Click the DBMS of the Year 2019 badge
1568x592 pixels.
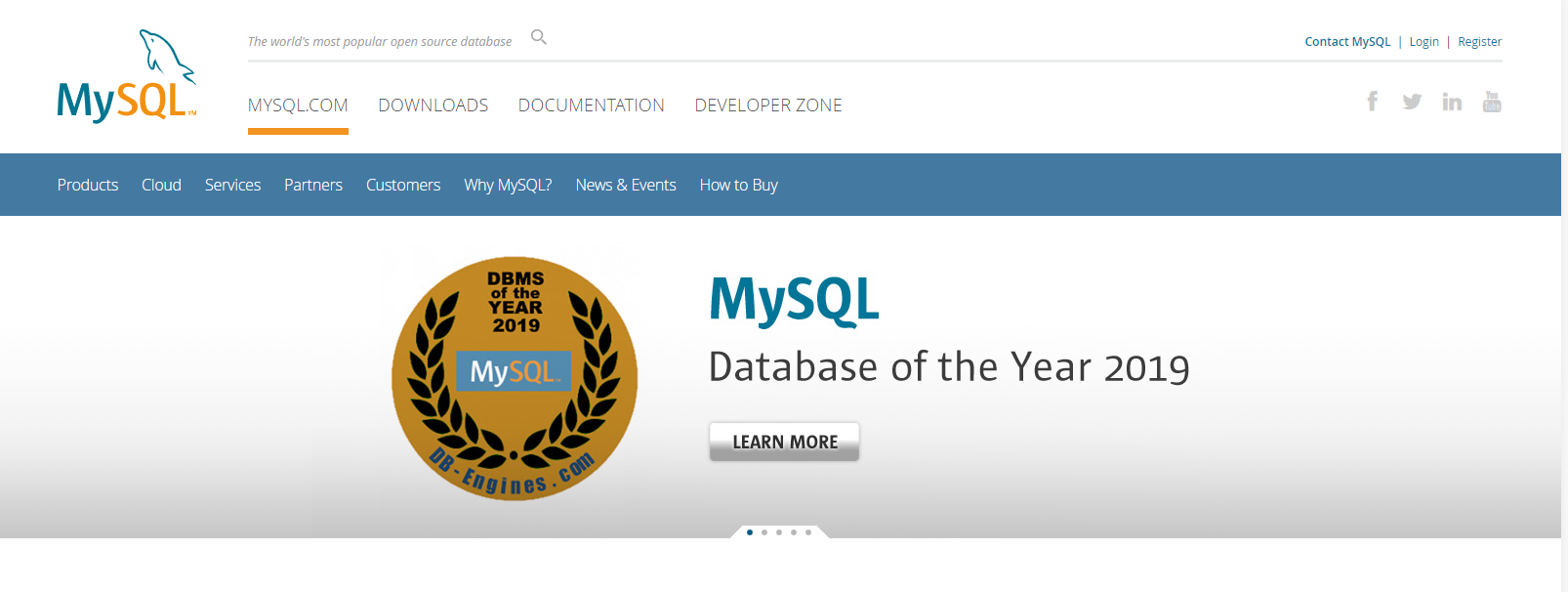tap(515, 379)
